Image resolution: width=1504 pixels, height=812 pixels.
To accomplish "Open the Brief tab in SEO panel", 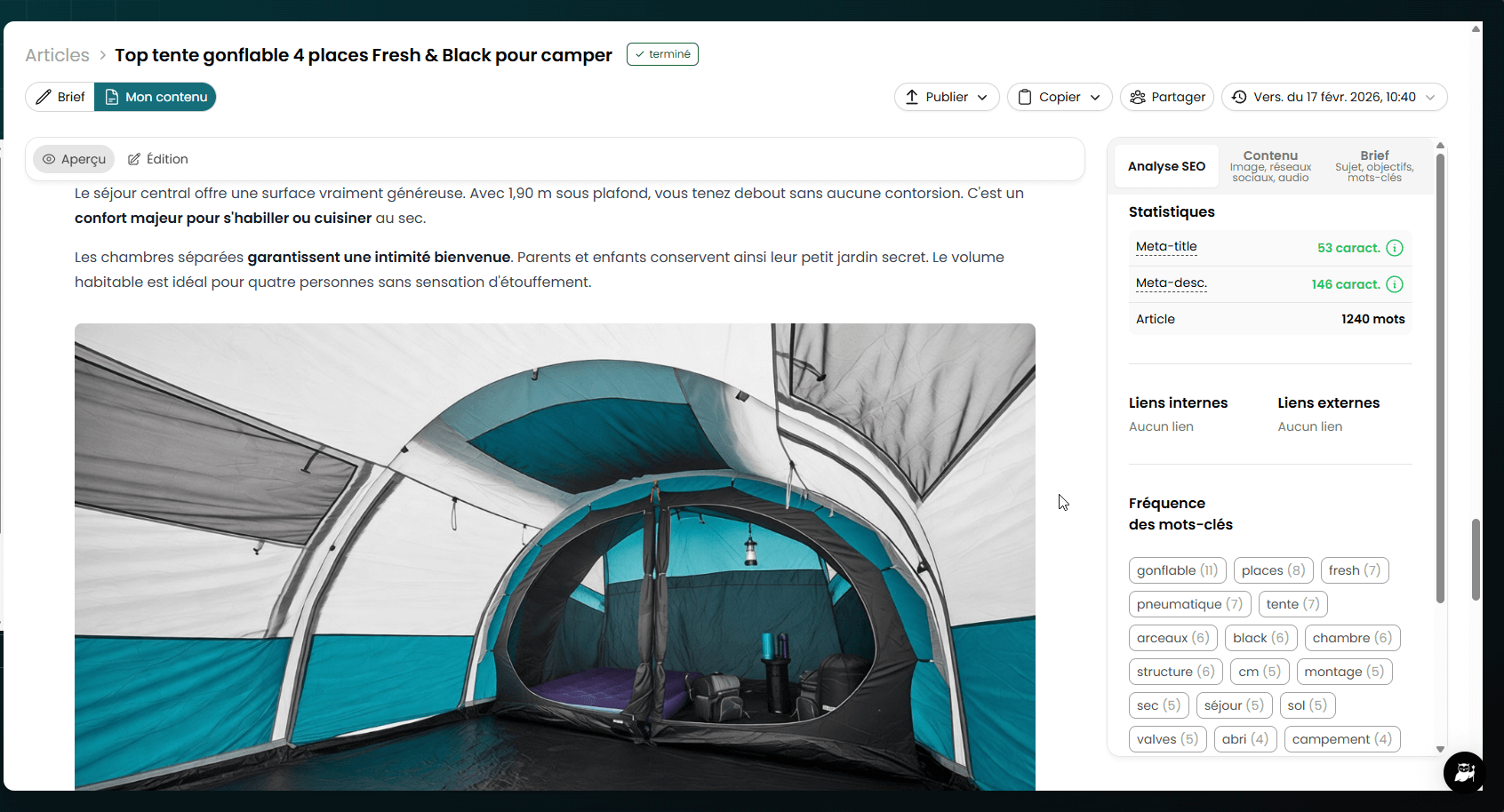I will point(1373,166).
